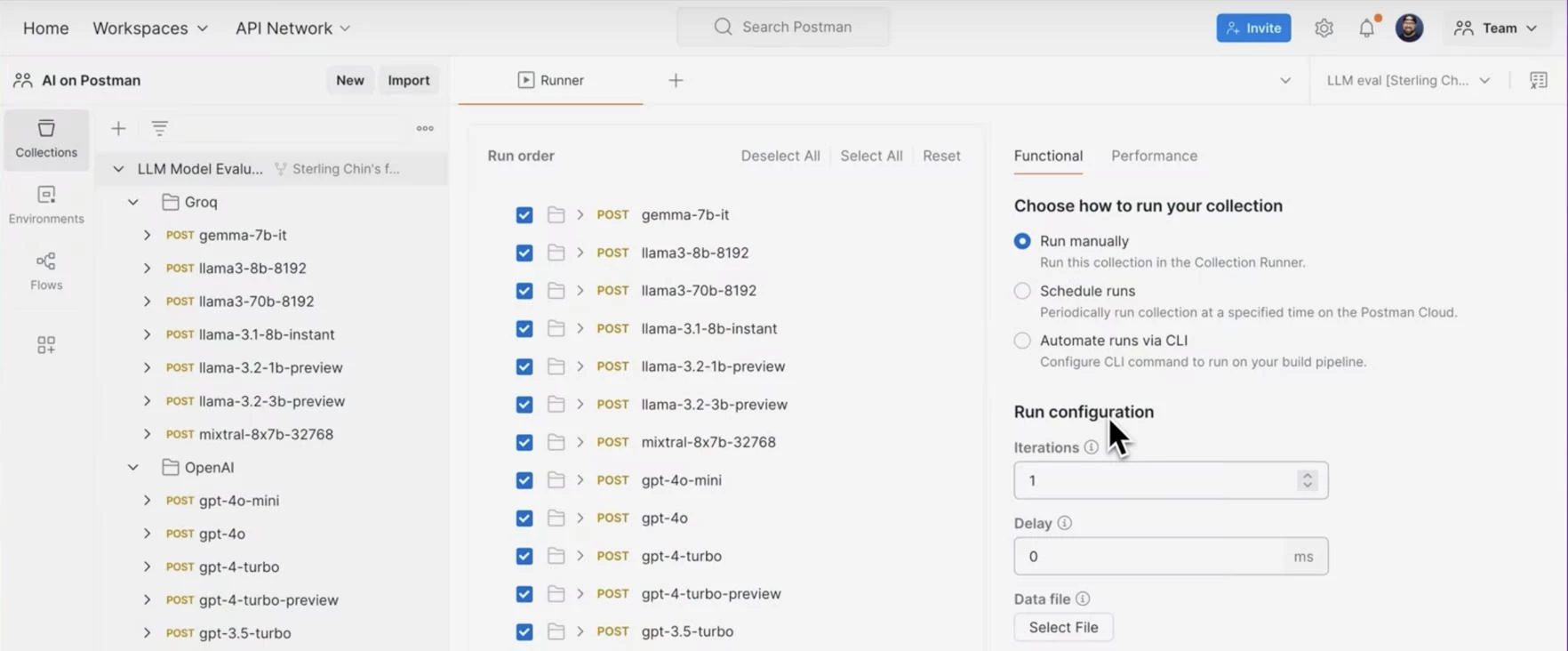The height and width of the screenshot is (651, 1568).
Task: Click the search magnifier icon
Action: pos(724,27)
